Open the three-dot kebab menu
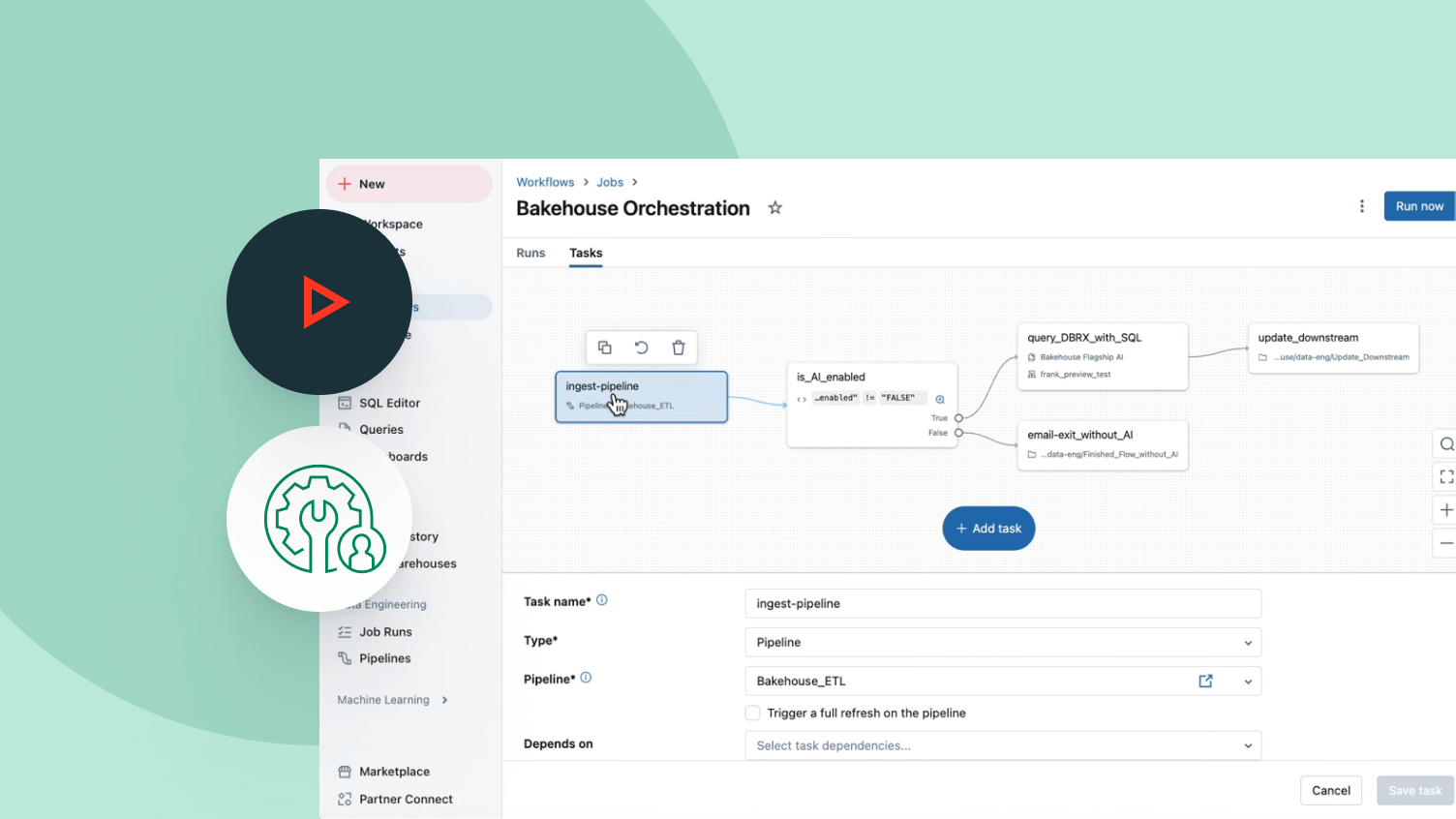Screen dimensions: 1456x819 point(1362,206)
